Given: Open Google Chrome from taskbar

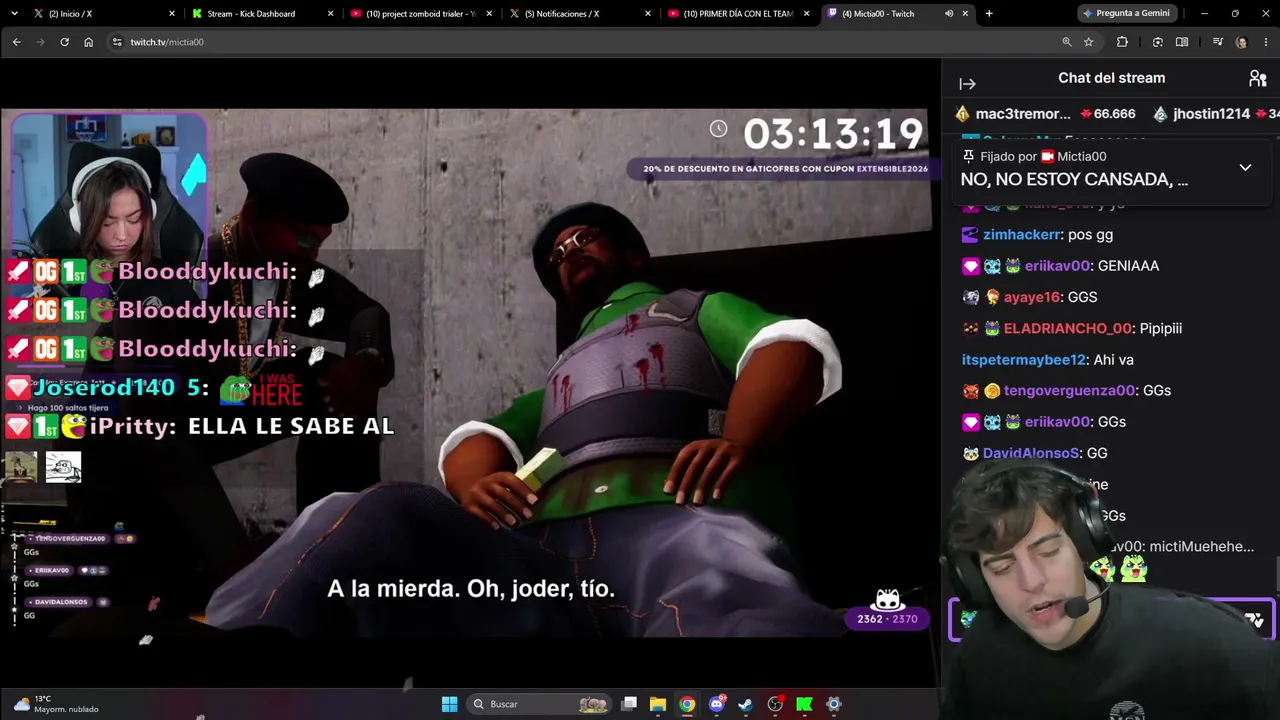Looking at the screenshot, I should [687, 704].
